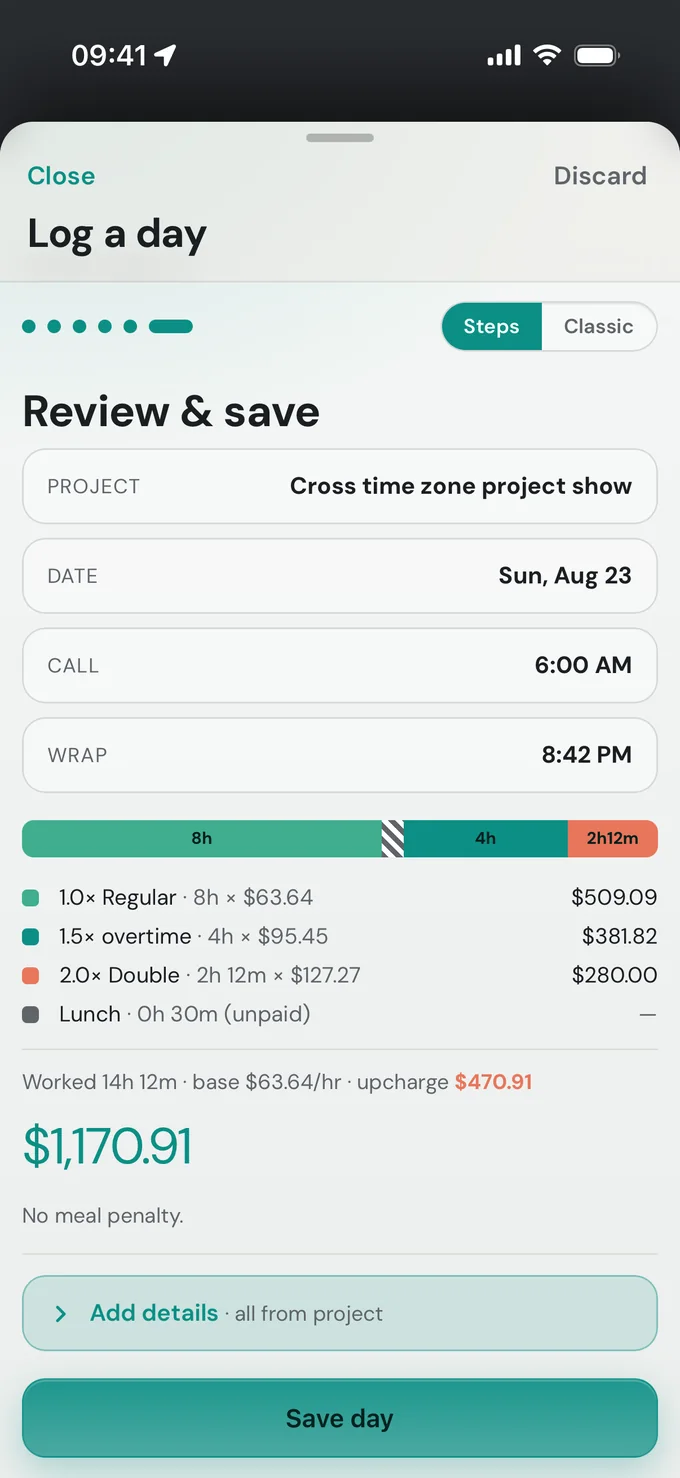Tap the Save day button
The image size is (680, 1478).
[340, 1418]
